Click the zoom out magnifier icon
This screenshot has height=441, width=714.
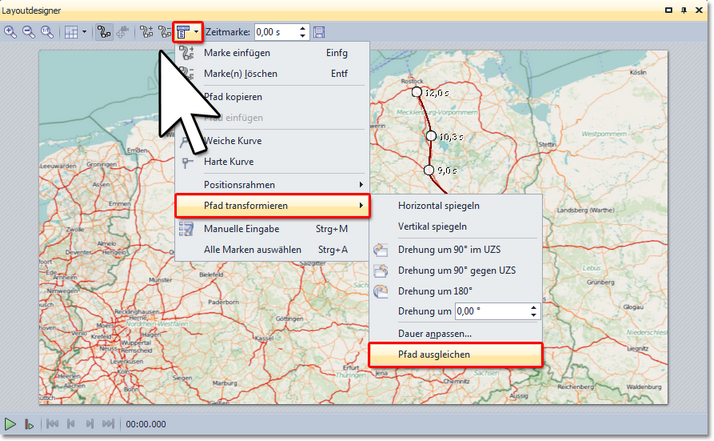[x=29, y=32]
